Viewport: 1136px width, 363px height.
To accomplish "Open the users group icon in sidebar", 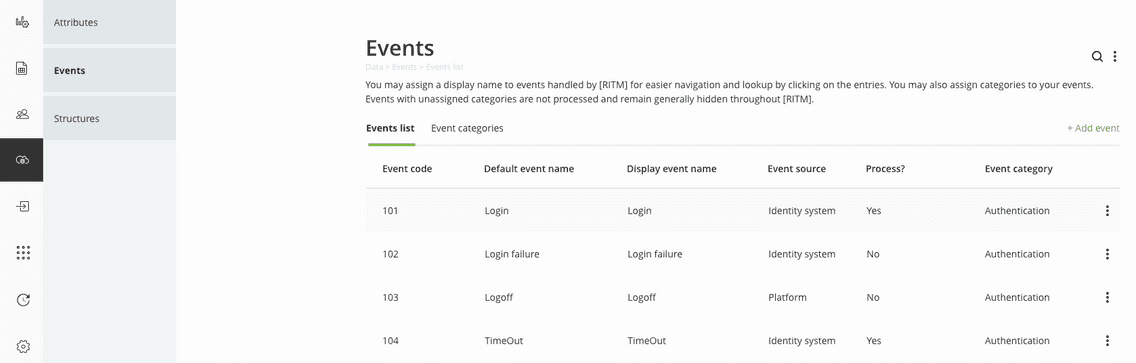I will tap(22, 114).
